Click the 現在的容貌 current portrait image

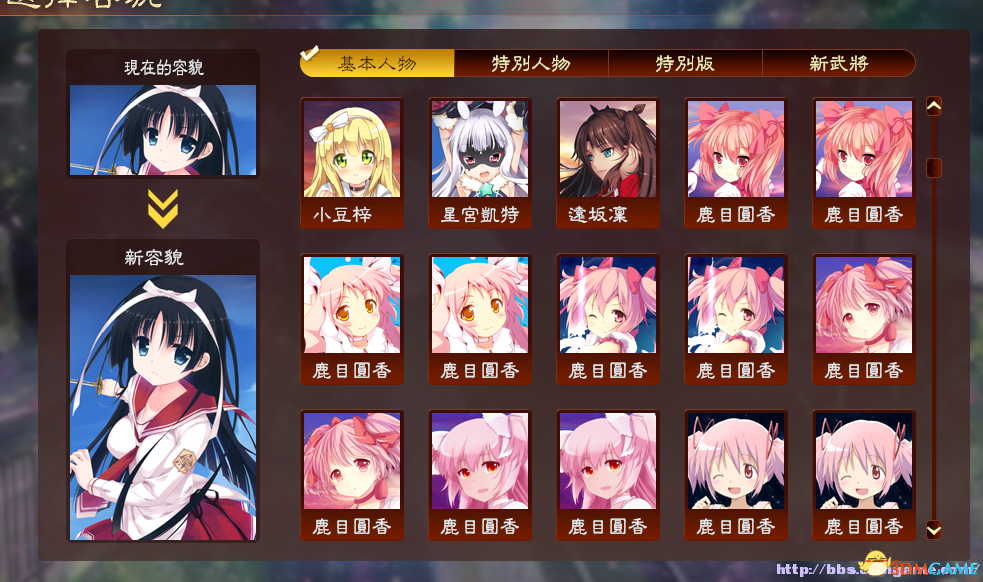[x=163, y=130]
